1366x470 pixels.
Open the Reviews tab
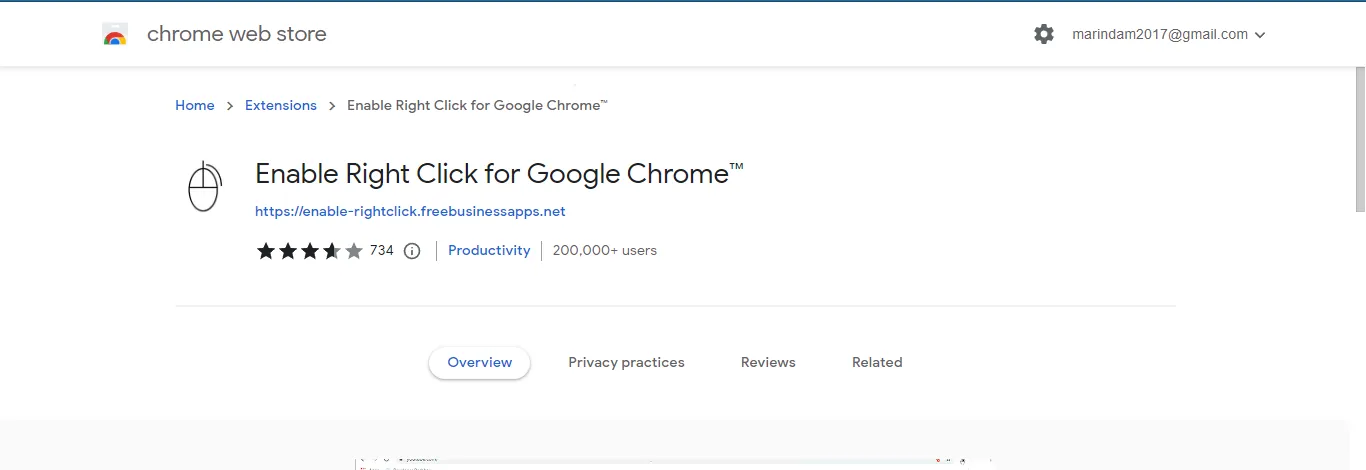pyautogui.click(x=768, y=363)
